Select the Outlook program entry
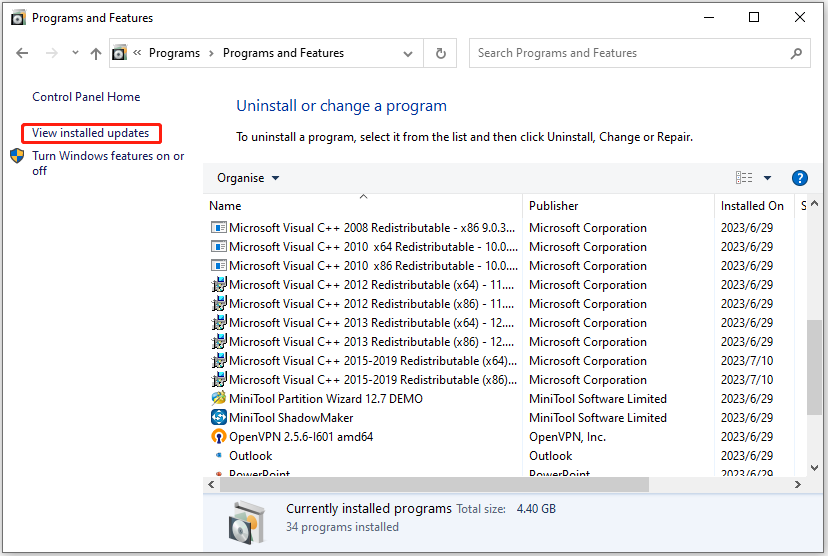 (x=250, y=456)
